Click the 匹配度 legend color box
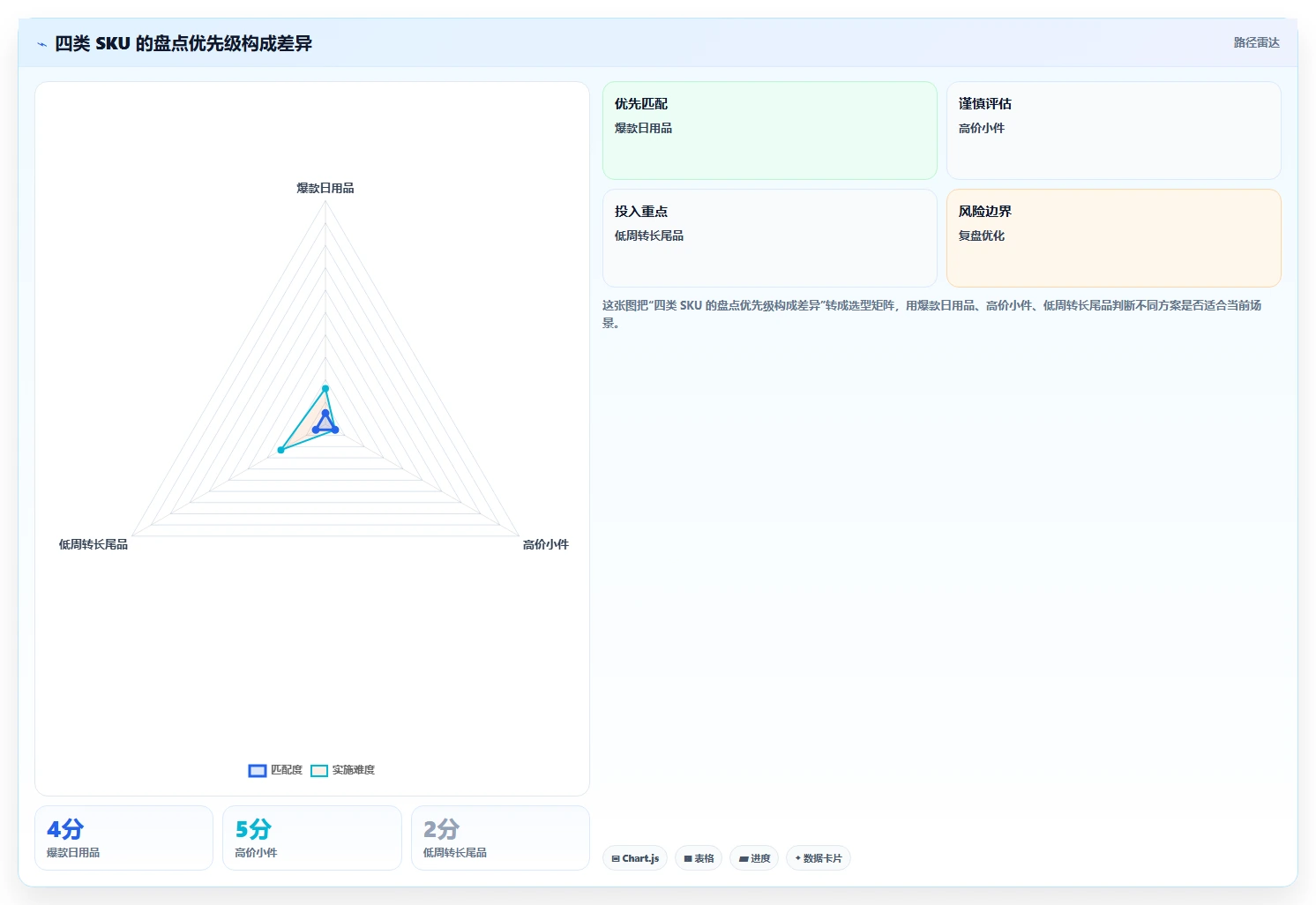 tap(258, 771)
